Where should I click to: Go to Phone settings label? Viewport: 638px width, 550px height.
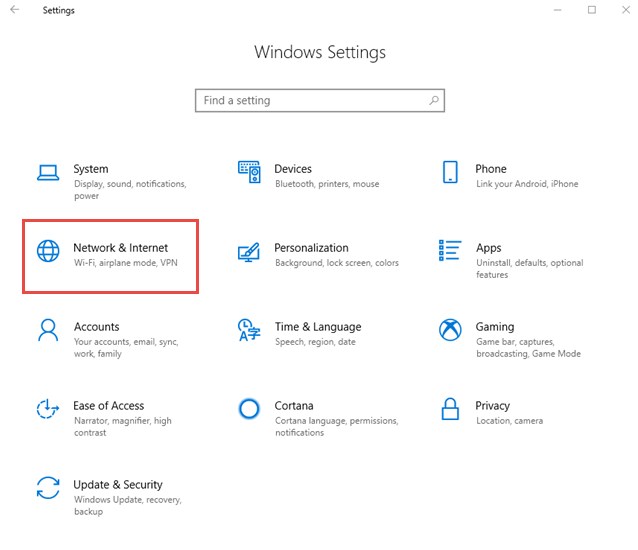491,169
